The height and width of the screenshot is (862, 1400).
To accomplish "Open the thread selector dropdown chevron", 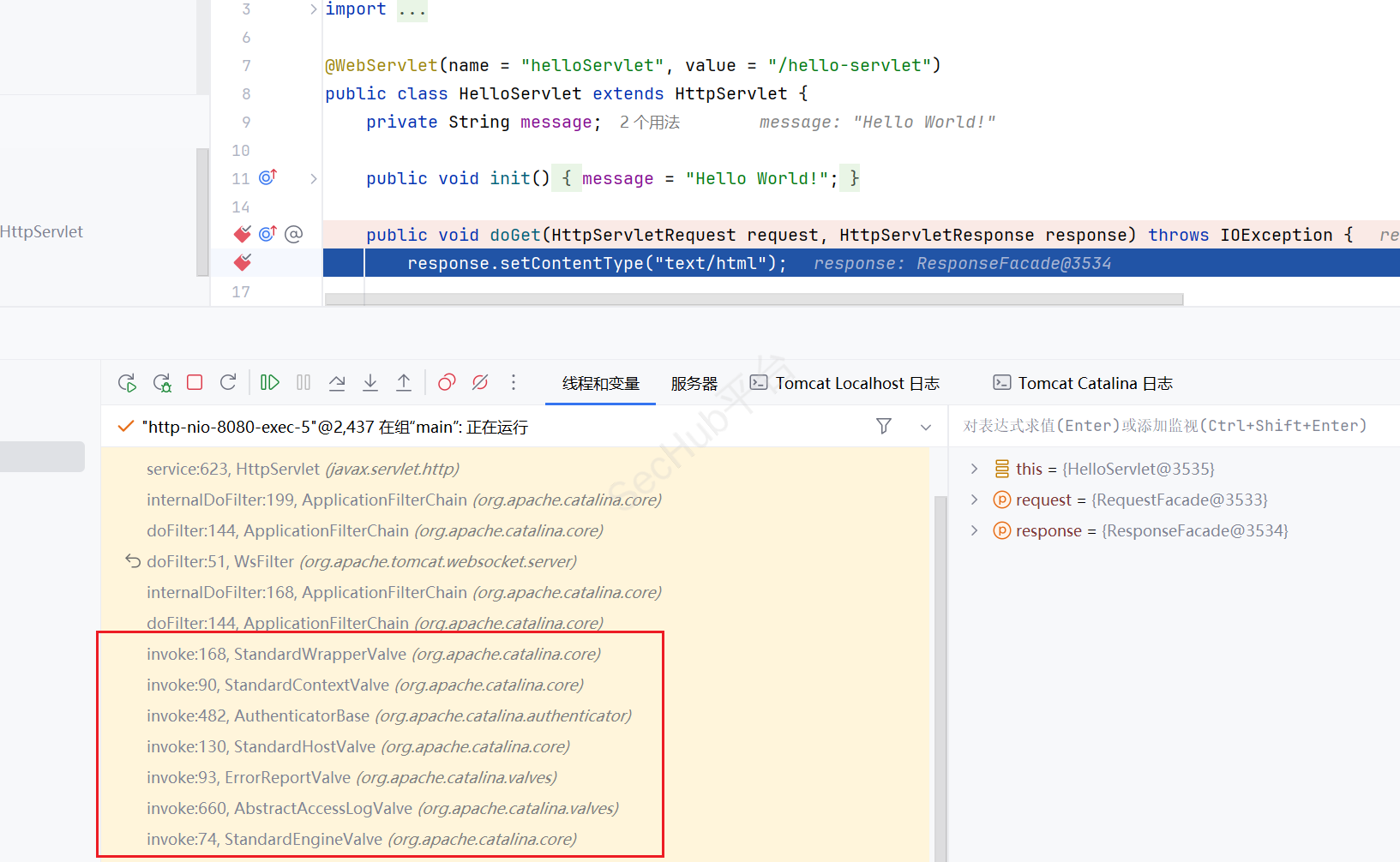I will (x=926, y=427).
